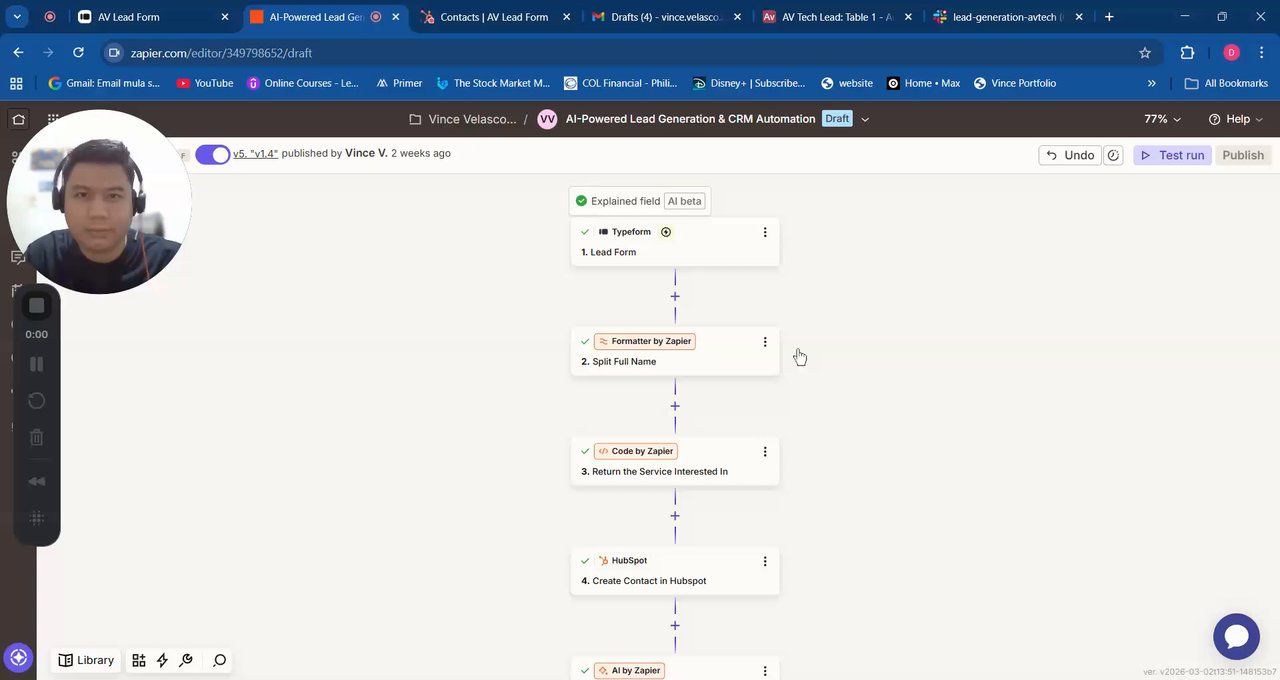Image resolution: width=1280 pixels, height=680 pixels.
Task: Switch to Contacts | AV Lead Form tab
Action: (494, 17)
